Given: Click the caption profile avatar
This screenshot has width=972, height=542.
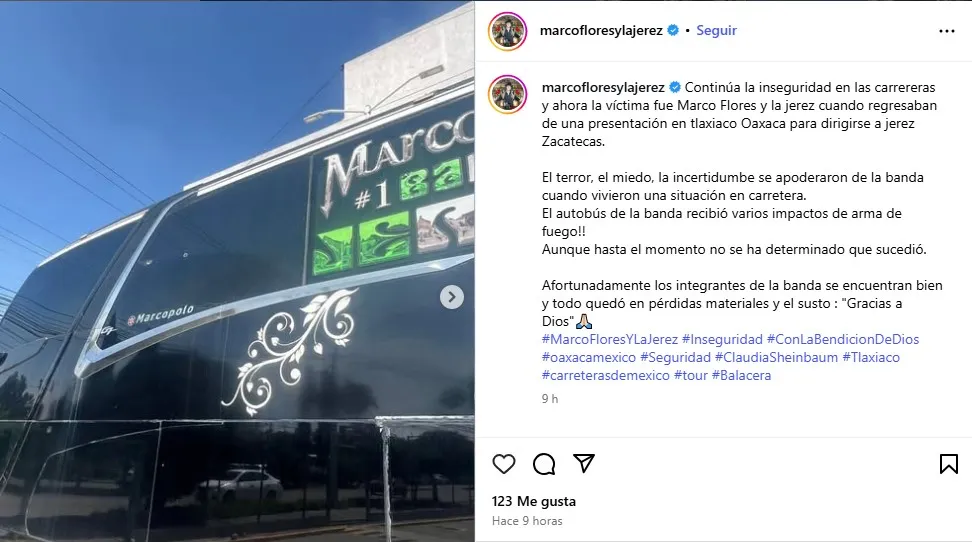Looking at the screenshot, I should pos(508,94).
